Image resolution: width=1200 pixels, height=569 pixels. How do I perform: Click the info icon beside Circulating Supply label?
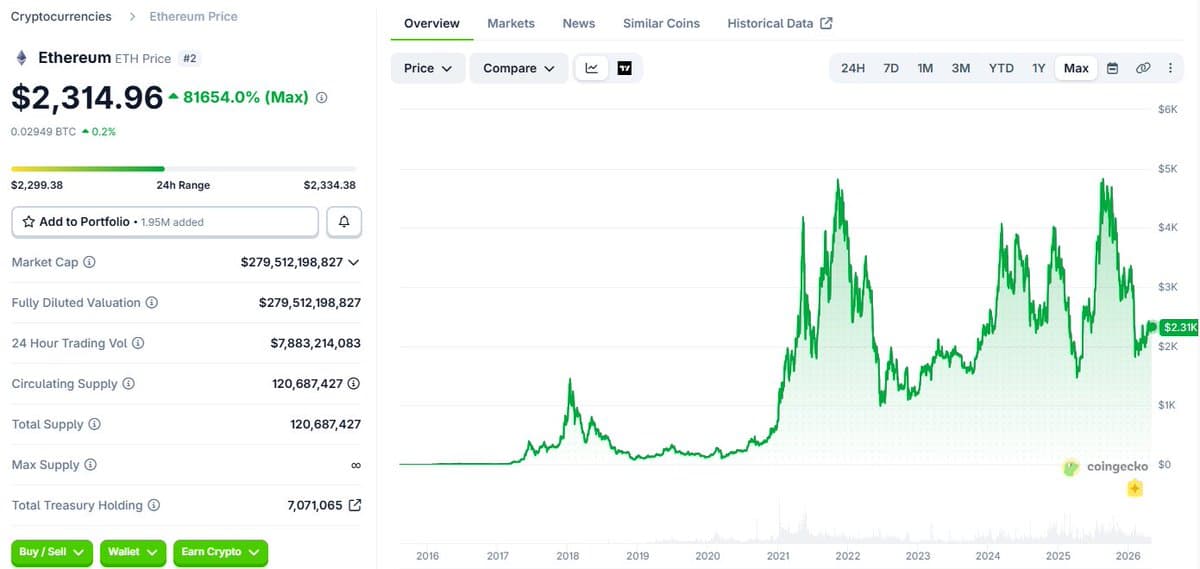click(x=128, y=384)
